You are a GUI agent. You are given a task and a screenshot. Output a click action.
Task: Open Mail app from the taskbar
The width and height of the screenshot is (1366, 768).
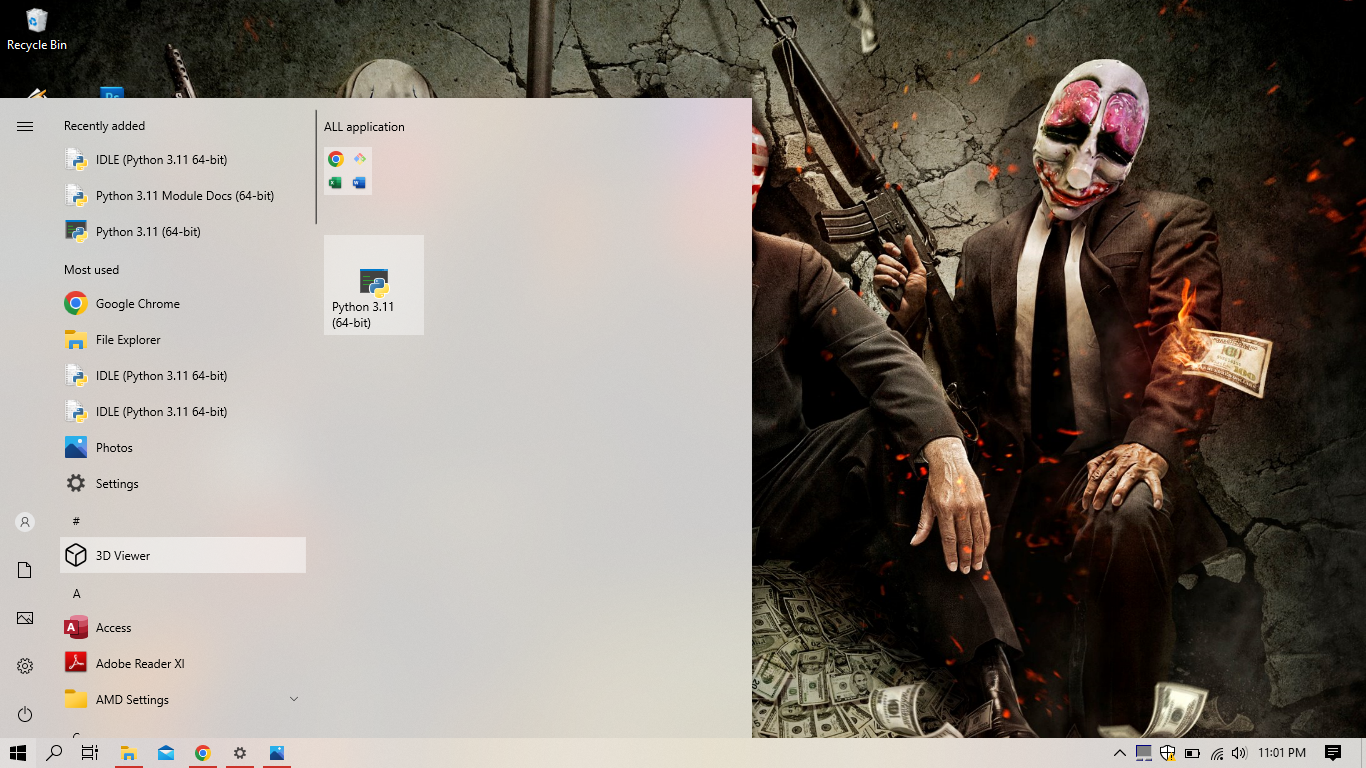(165, 753)
